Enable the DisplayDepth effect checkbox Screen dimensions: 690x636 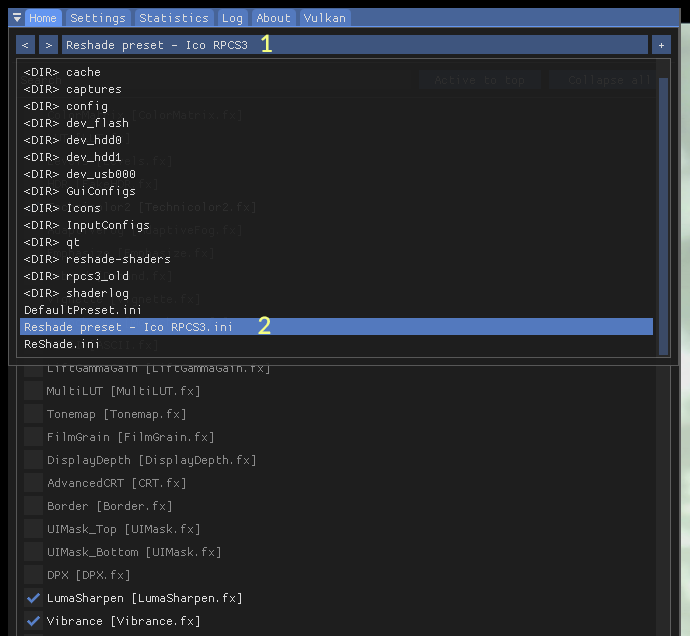click(x=33, y=460)
